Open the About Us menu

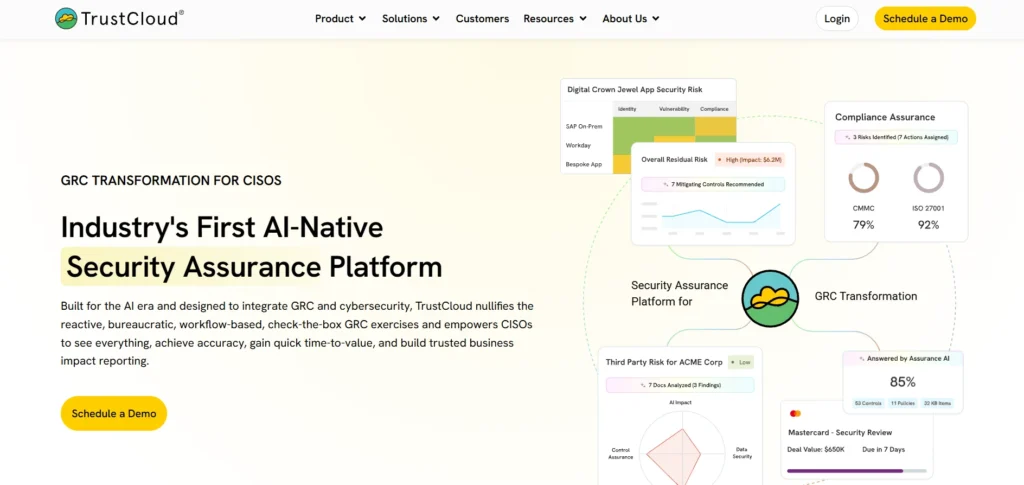[631, 19]
